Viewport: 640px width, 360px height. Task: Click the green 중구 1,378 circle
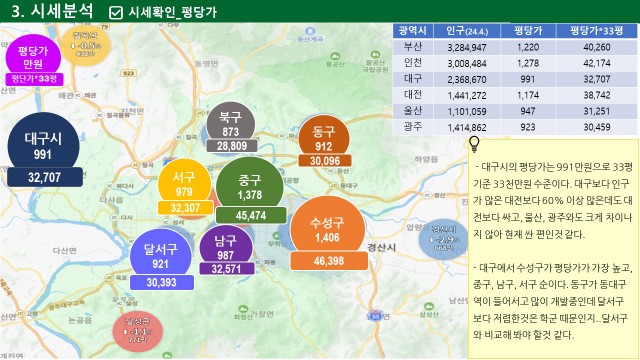coord(249,187)
